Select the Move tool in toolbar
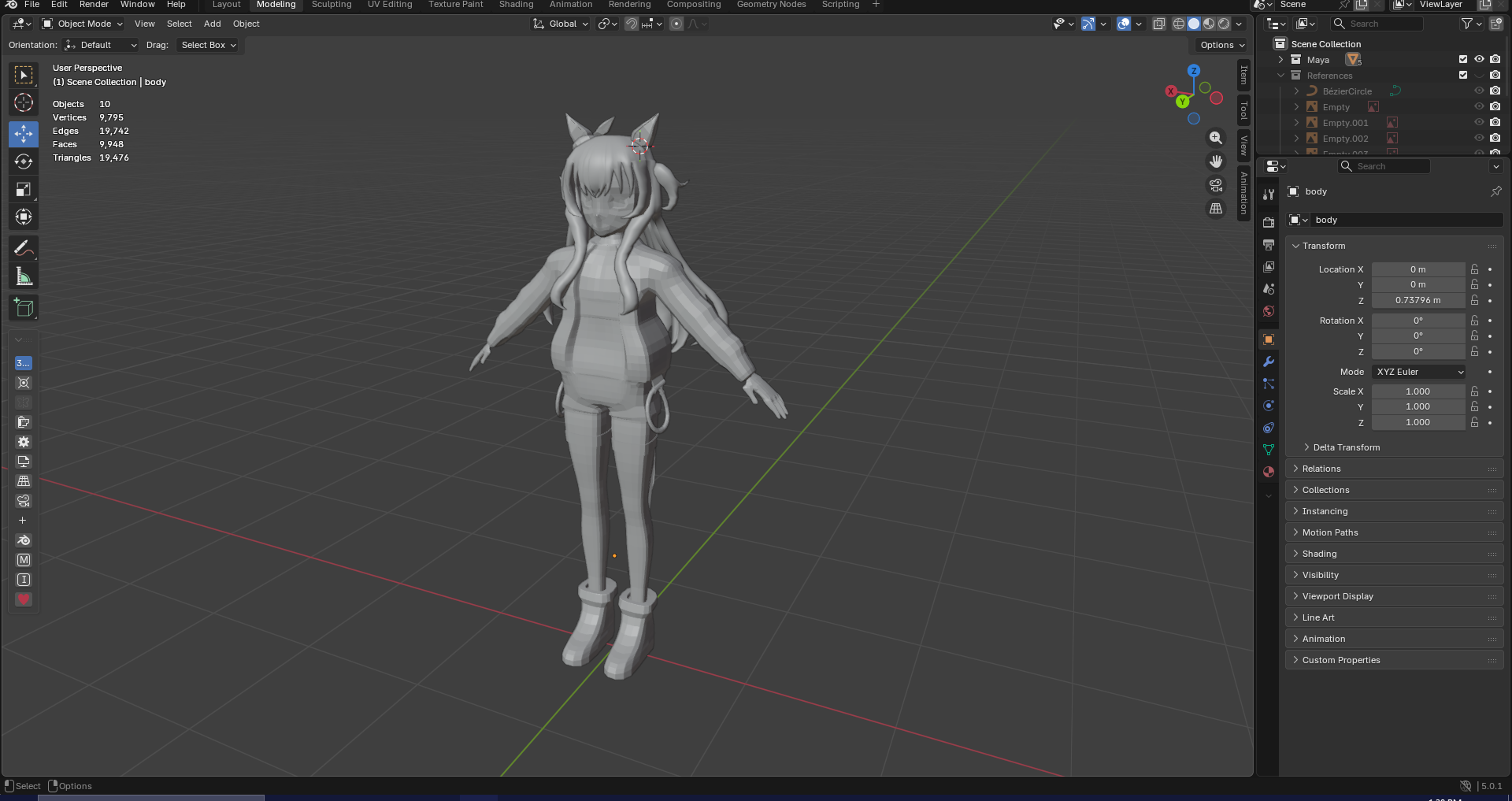The width and height of the screenshot is (1512, 801). click(24, 134)
